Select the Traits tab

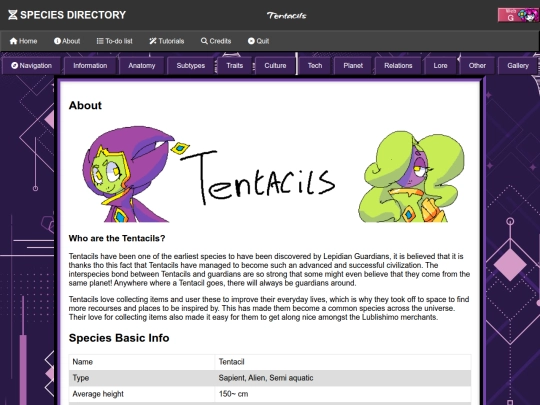235,65
